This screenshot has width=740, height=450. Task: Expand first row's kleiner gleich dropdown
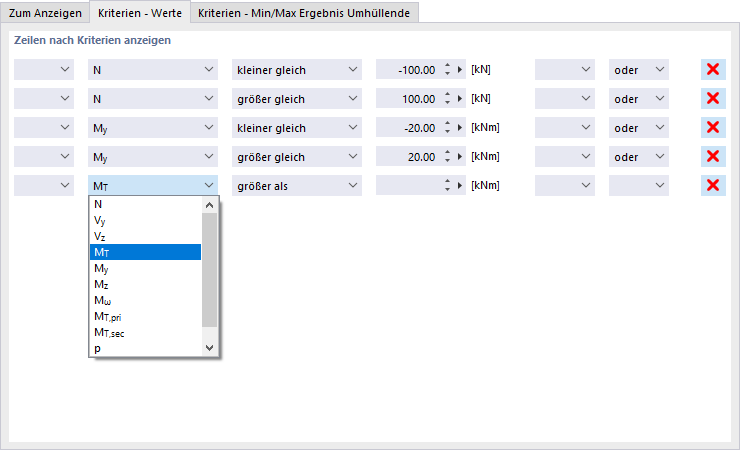[x=296, y=70]
